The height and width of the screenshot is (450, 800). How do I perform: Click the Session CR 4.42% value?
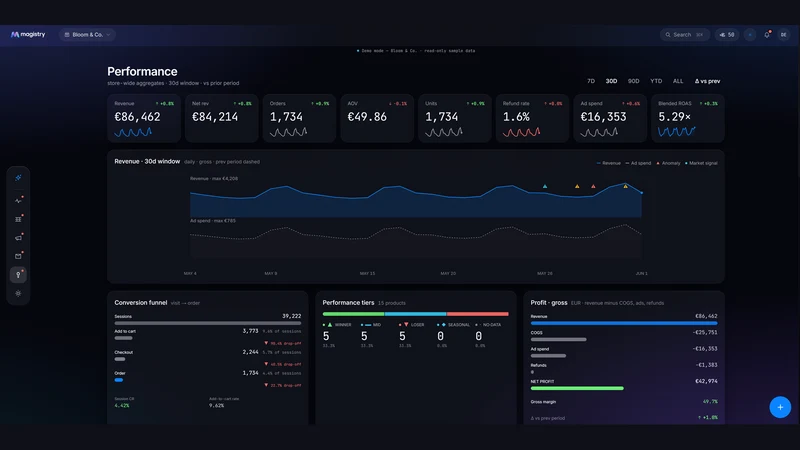(122, 406)
